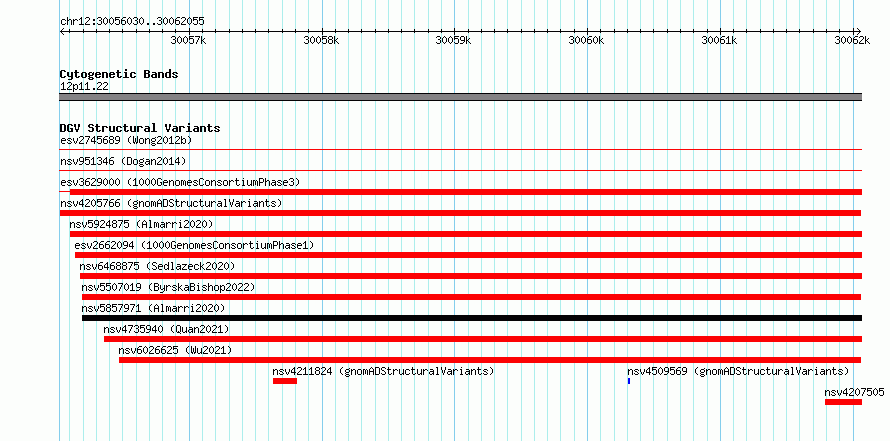Click the red bar of nsv4735940 (Quan2021)
The width and height of the screenshot is (890, 441).
click(x=483, y=339)
